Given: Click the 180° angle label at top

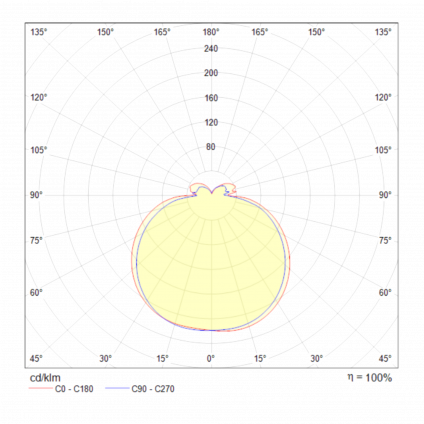Looking at the screenshot, I should point(211,32).
